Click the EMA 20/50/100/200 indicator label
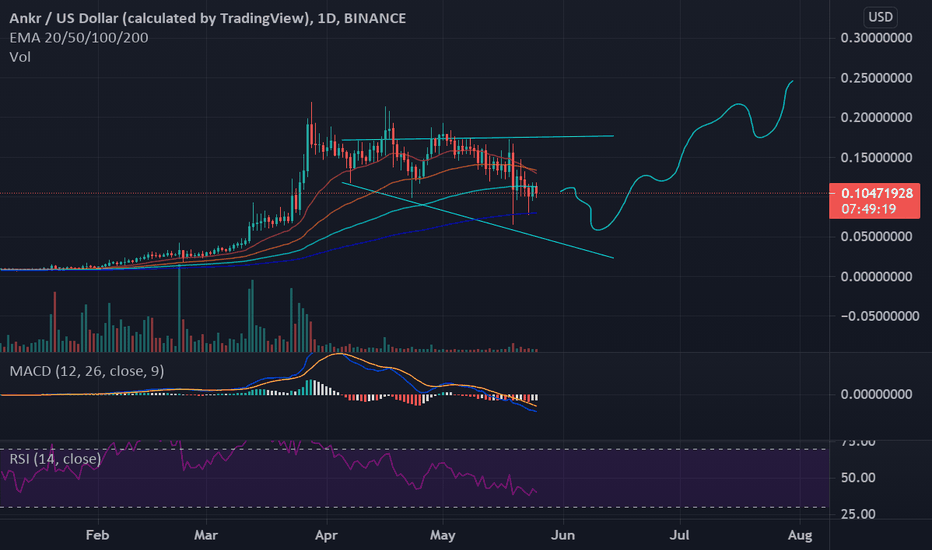Screen dimensions: 932x550 [x=79, y=37]
